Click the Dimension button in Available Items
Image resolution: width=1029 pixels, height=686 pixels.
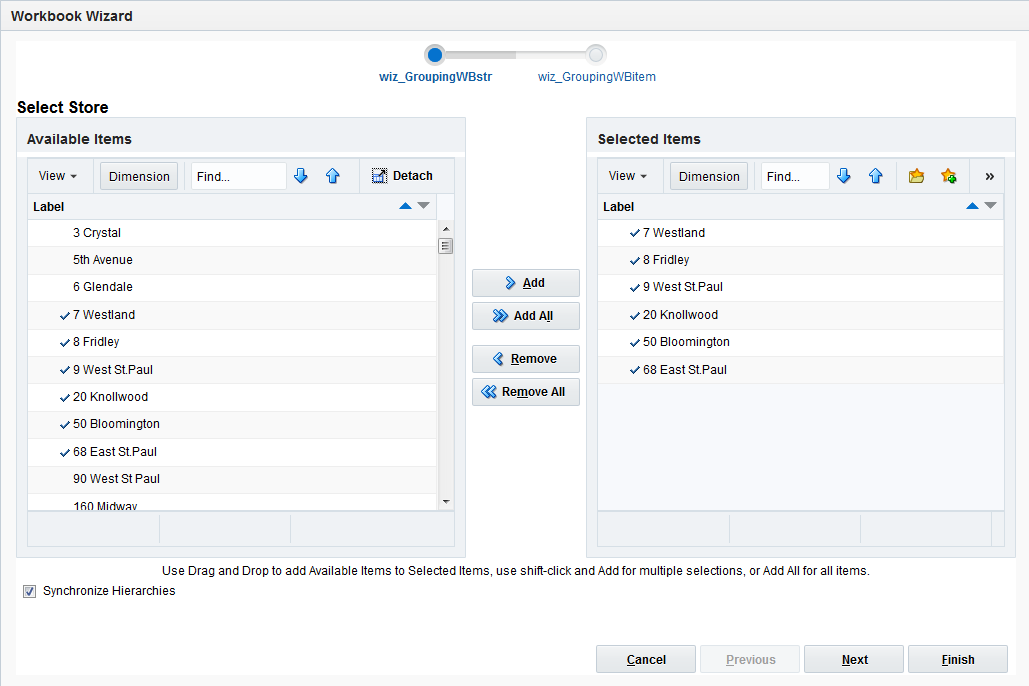click(139, 176)
